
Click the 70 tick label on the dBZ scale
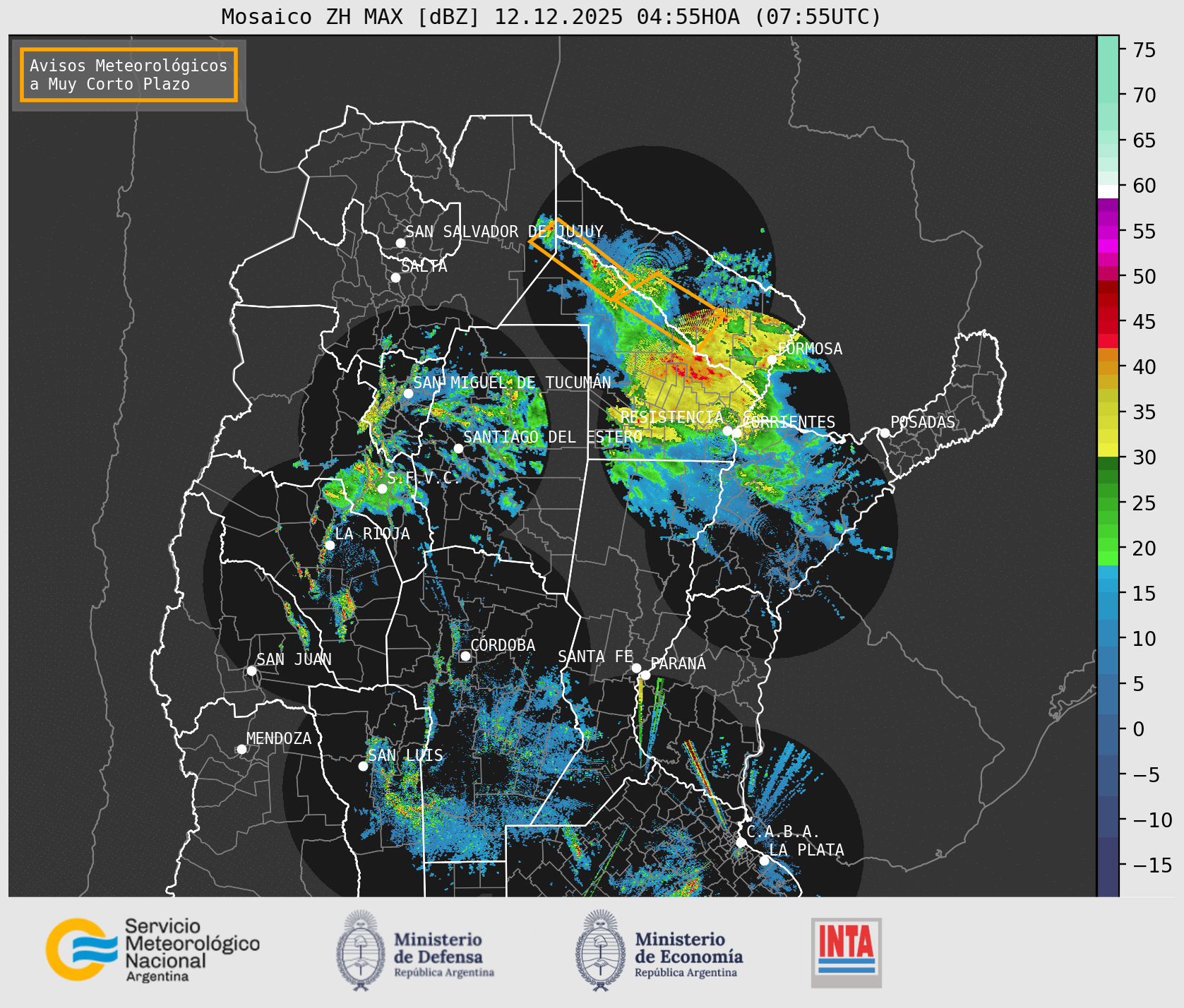tap(1145, 95)
